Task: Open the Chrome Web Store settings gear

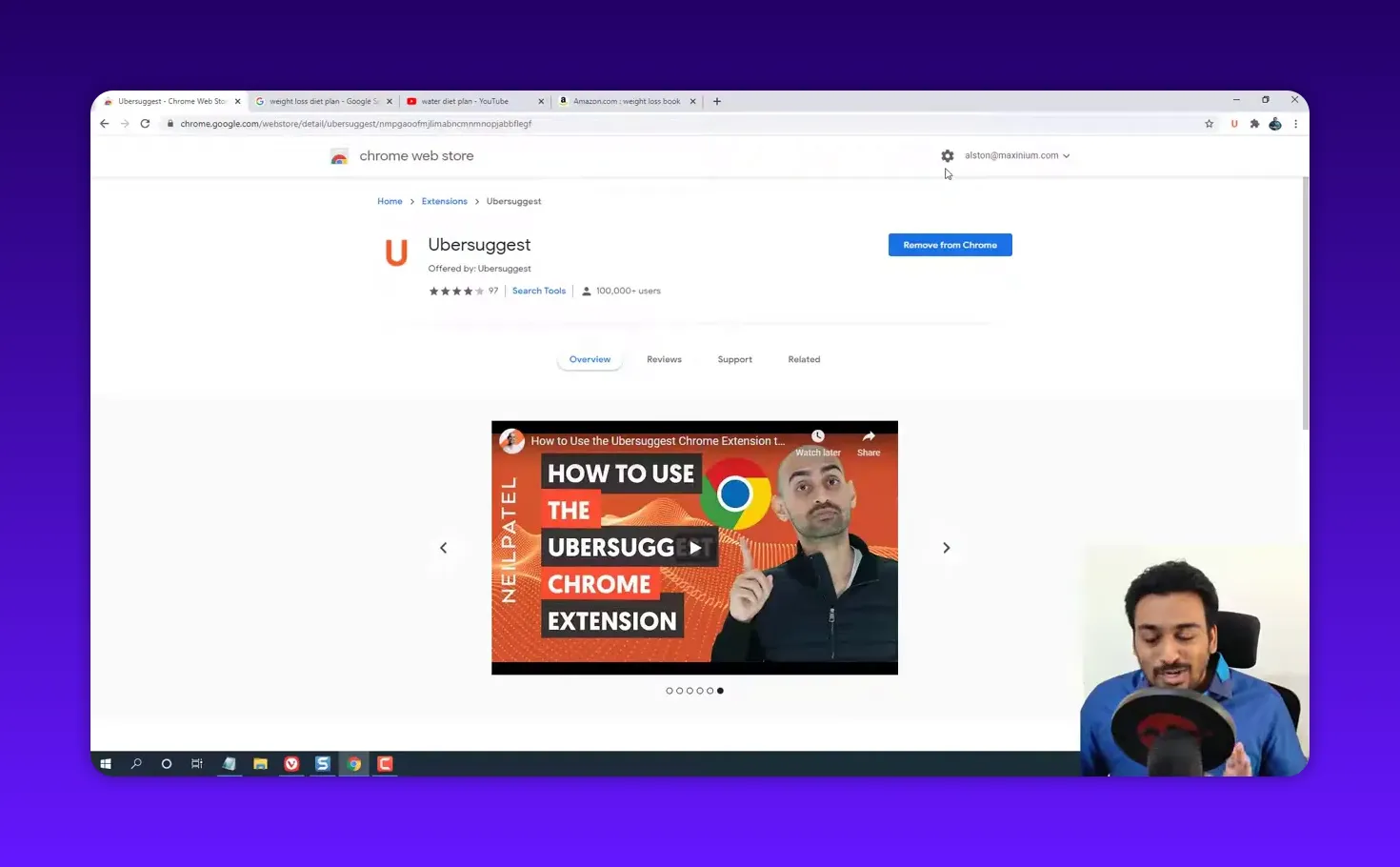Action: click(x=947, y=155)
